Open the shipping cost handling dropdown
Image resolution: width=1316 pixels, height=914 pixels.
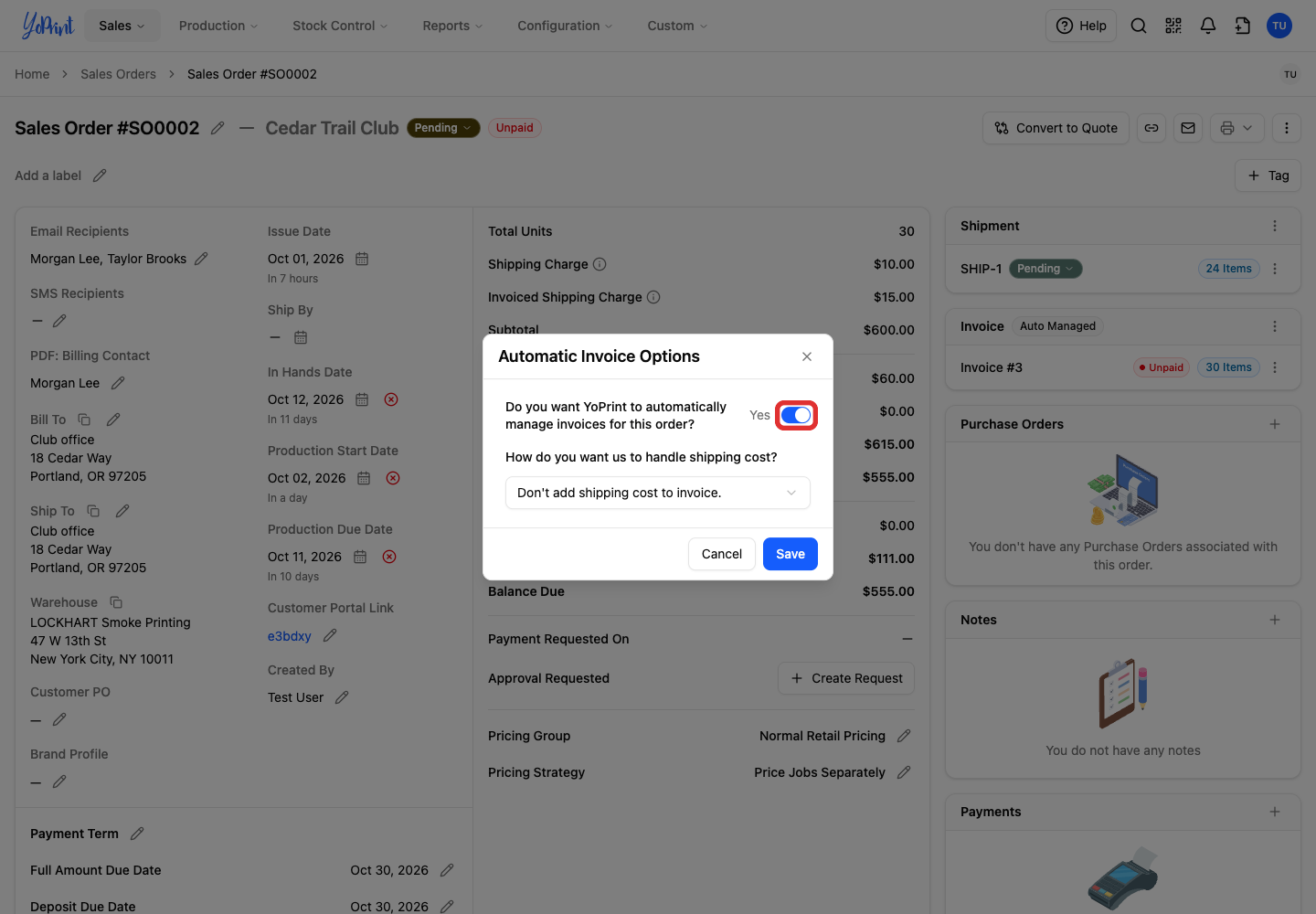pyautogui.click(x=658, y=493)
